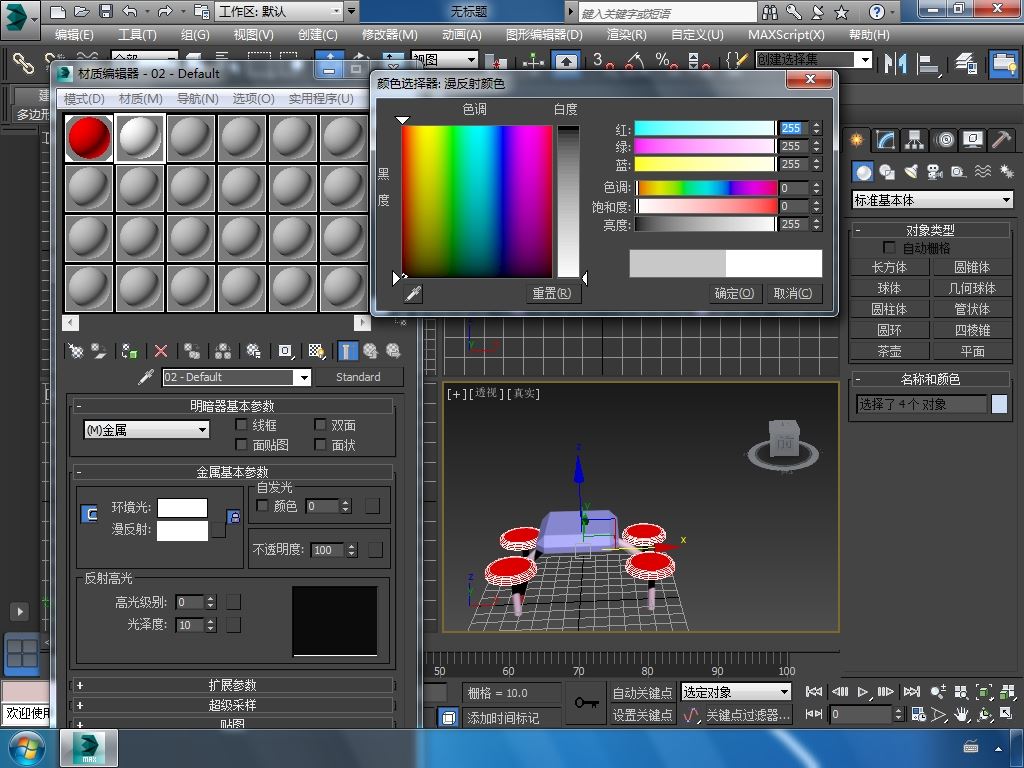1024x768 pixels.
Task: Select the Space Warps category icon
Action: [982, 172]
